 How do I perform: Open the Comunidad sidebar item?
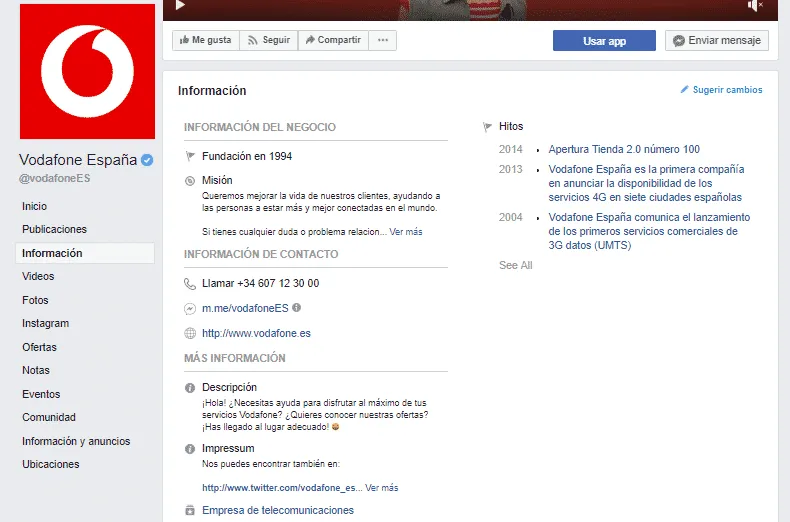coord(49,417)
